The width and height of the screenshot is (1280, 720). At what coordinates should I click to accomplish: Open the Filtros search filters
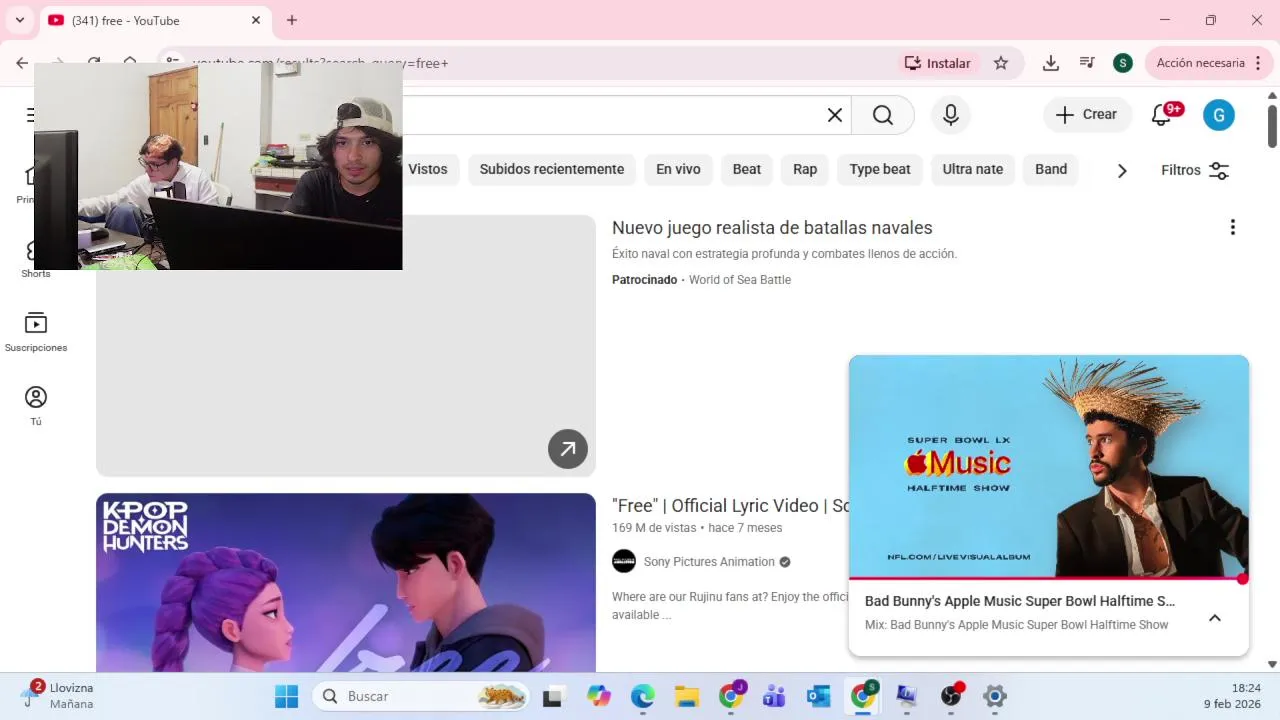coord(1195,170)
